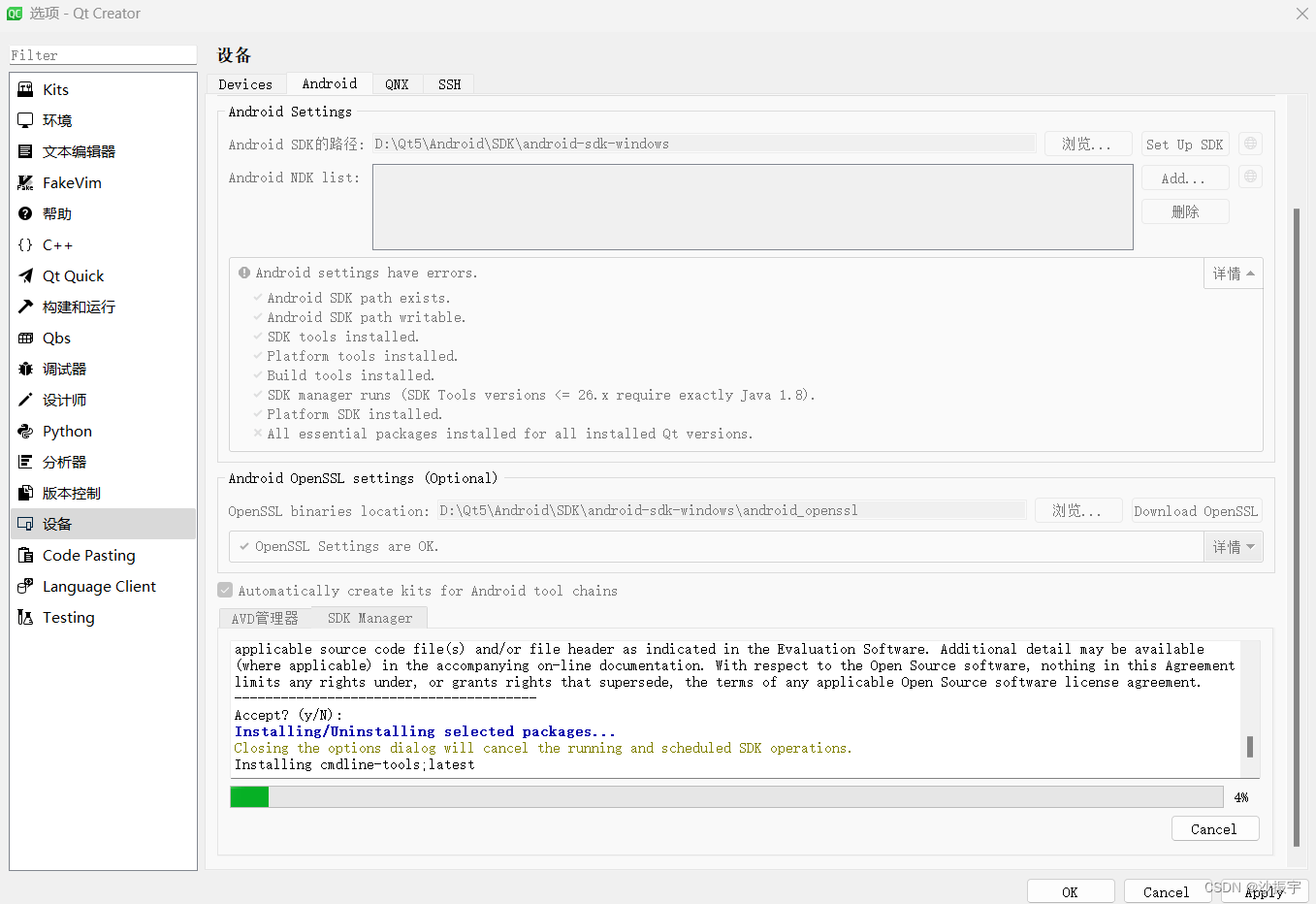This screenshot has width=1316, height=904.
Task: Click Cancel at the dialog bottom
Action: [x=1167, y=892]
